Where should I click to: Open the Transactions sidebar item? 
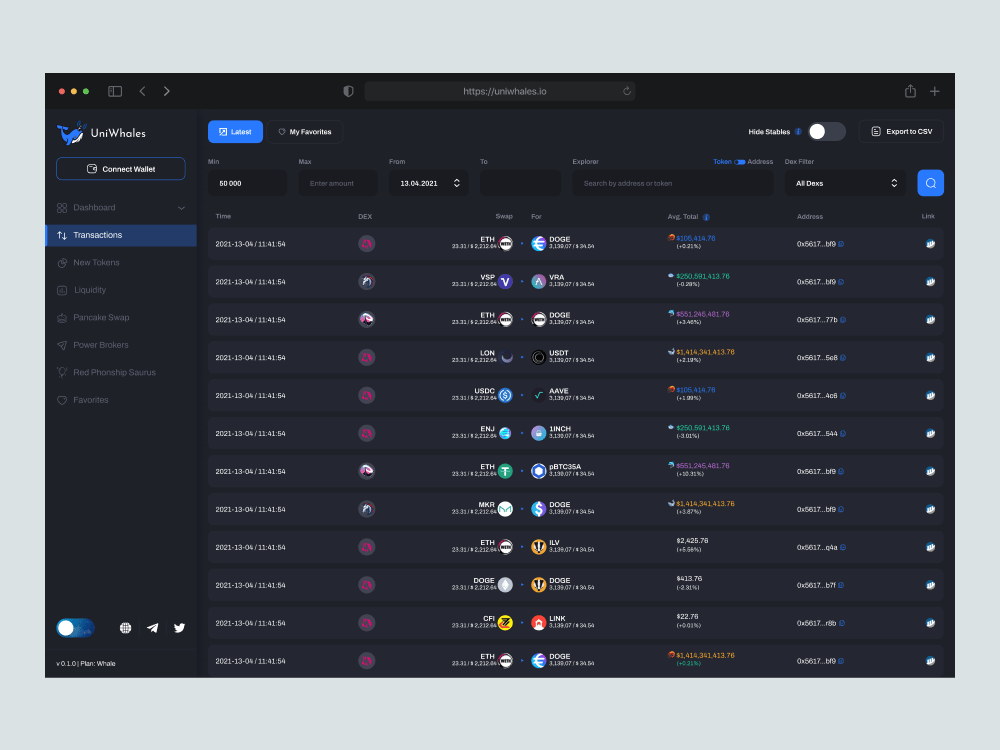point(121,235)
